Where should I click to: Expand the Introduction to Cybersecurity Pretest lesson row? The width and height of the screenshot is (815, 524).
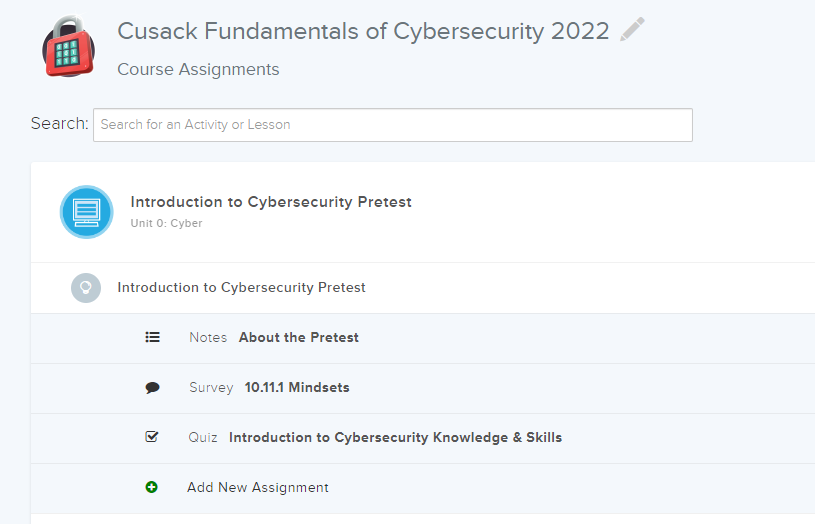click(241, 288)
